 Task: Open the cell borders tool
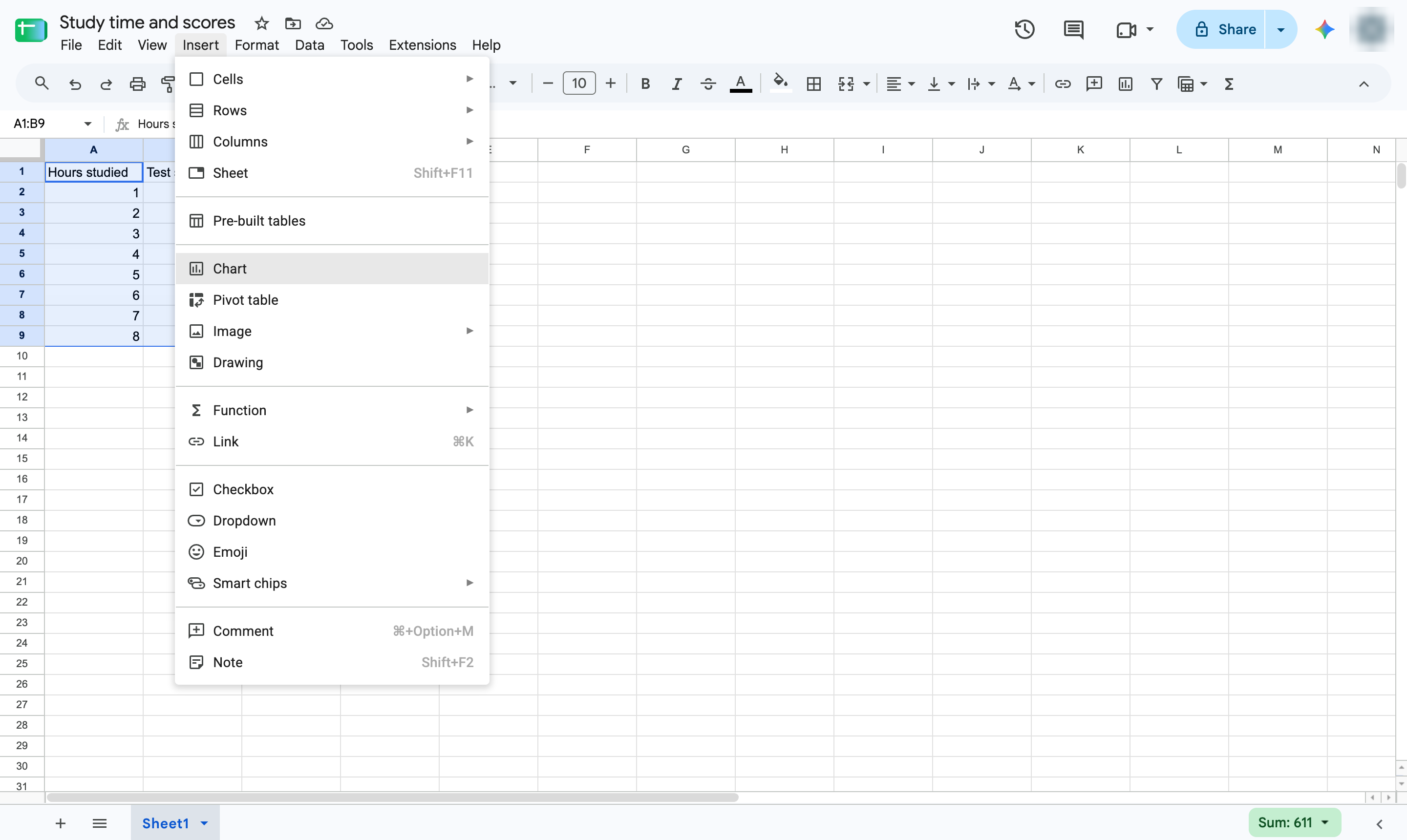click(x=813, y=84)
